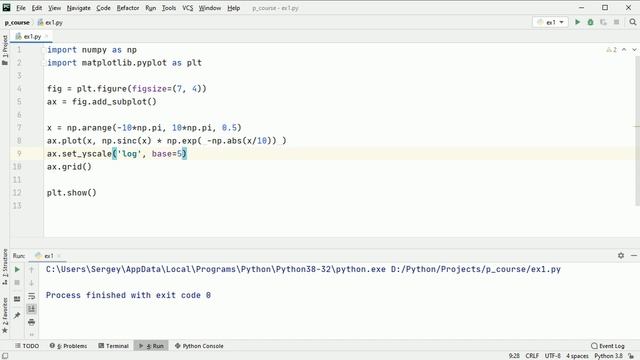
Task: Open the Help menu
Action: (233, 8)
